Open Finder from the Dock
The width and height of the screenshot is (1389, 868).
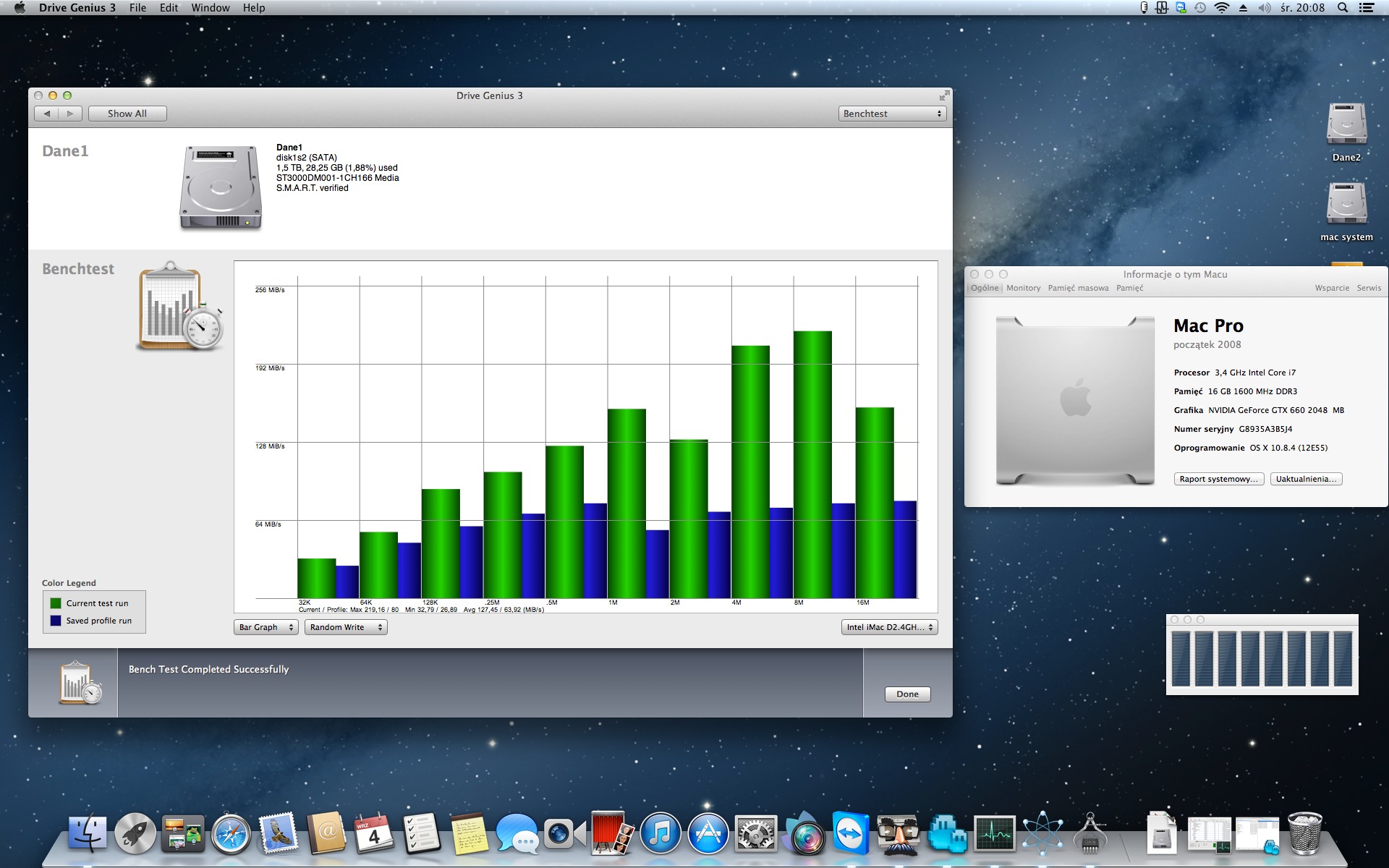[88, 833]
